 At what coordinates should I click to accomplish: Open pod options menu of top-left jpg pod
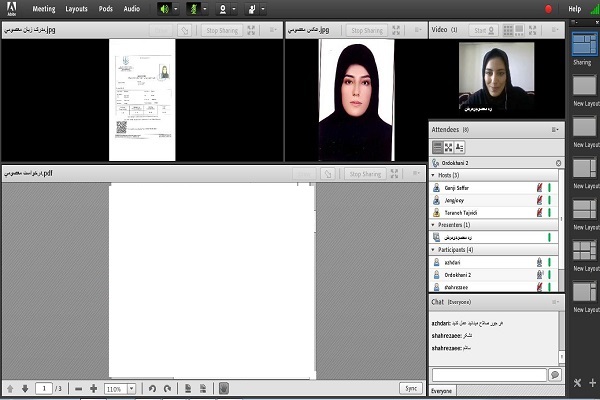click(273, 30)
